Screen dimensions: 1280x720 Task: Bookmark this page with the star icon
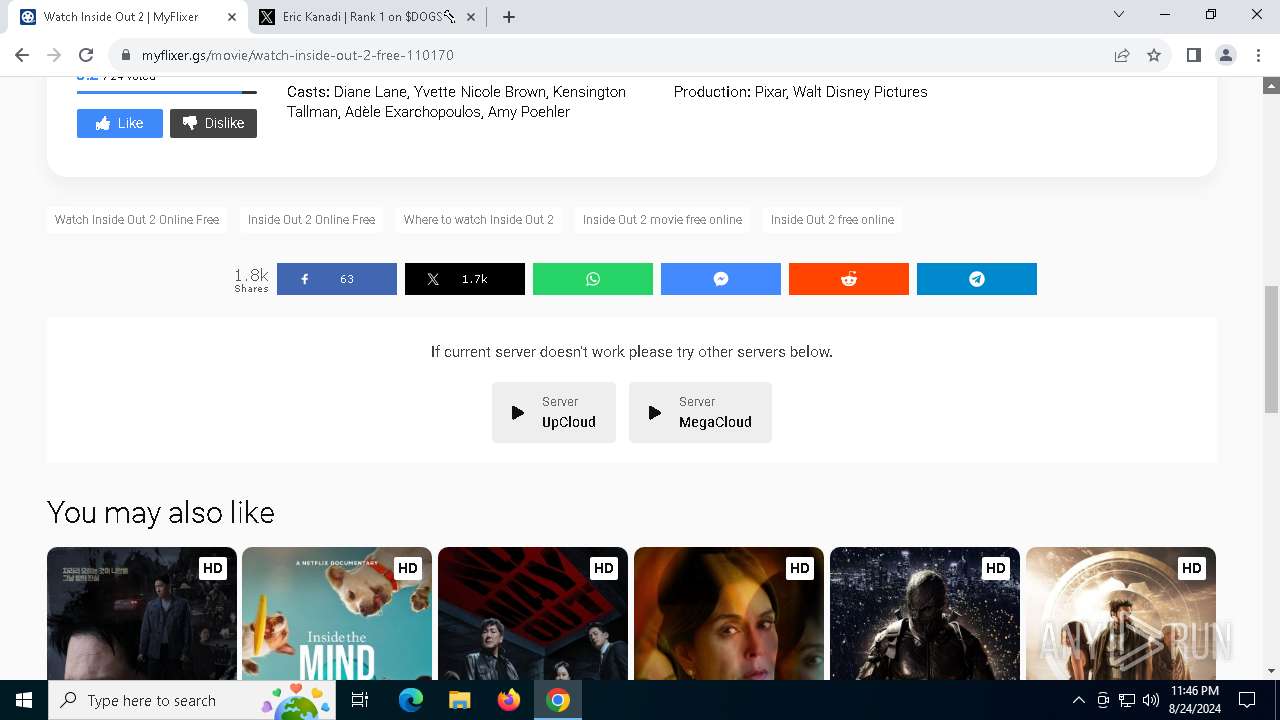[1154, 55]
